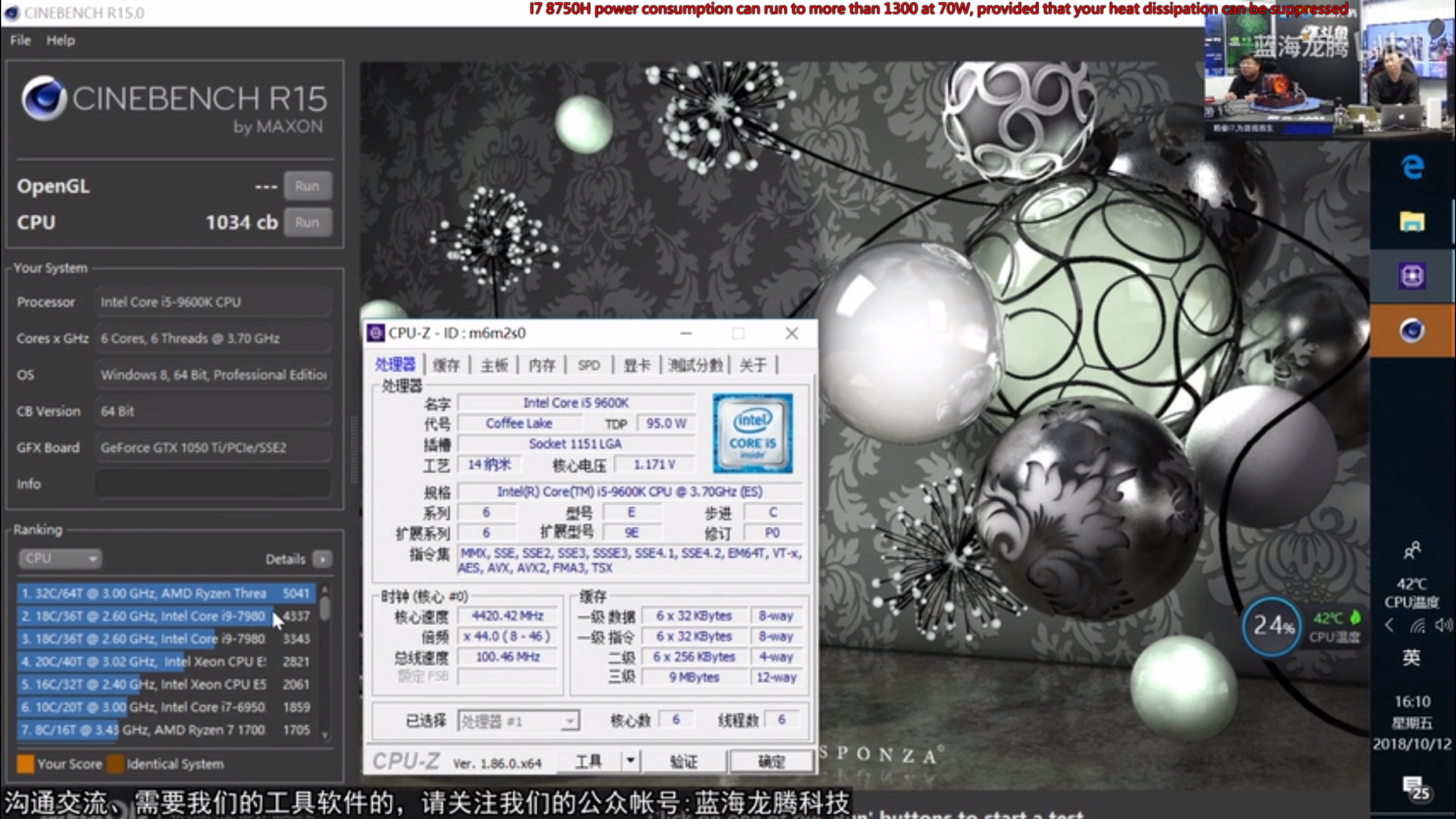Select the AMD Ryzen Threadripper ranking entry

pyautogui.click(x=157, y=593)
